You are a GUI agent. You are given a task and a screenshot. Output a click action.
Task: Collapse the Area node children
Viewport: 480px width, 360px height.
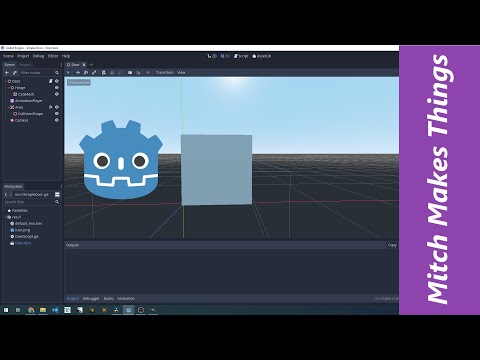[x=9, y=107]
